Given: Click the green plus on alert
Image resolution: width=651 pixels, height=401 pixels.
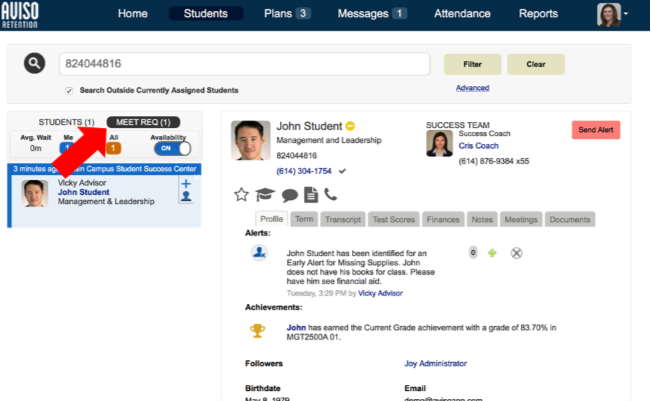Looking at the screenshot, I should point(492,252).
